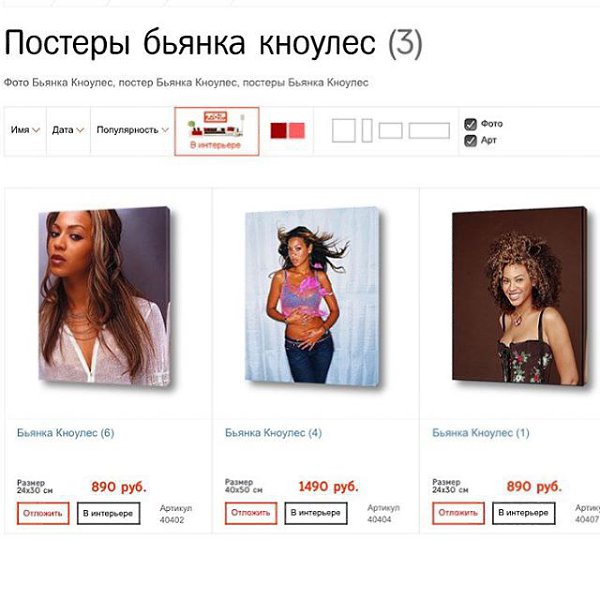Screen dimensions: 600x600
Task: Pick the dark red color swatch
Action: (278, 130)
